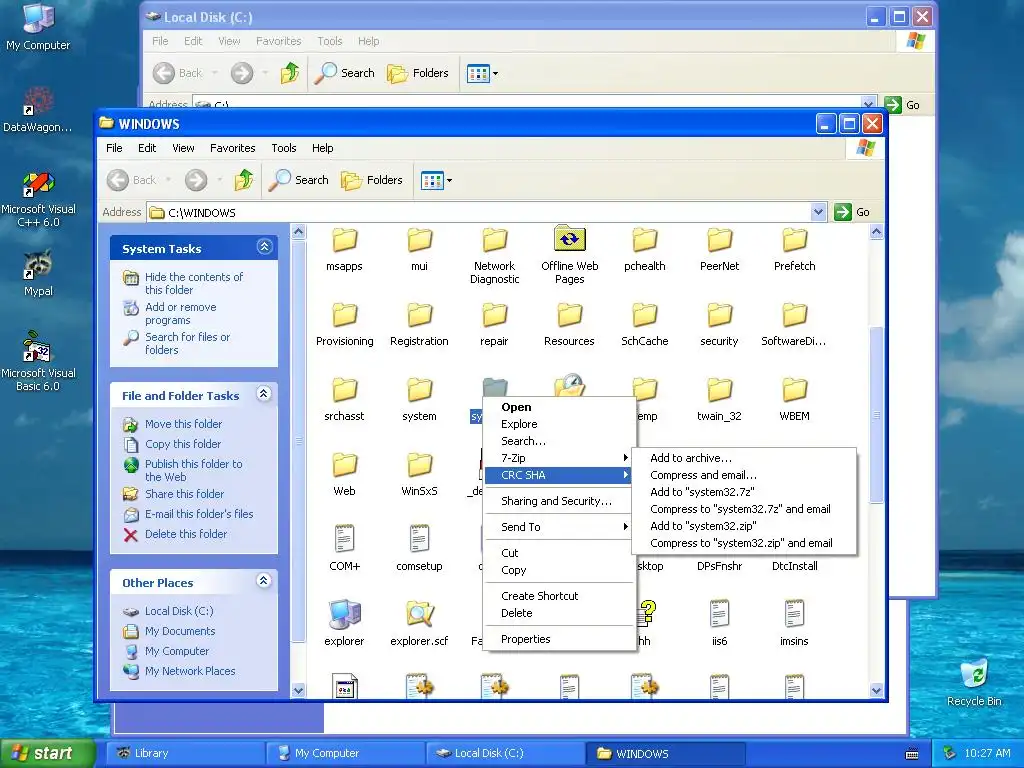Select the COM+ text file icon
1024x768 pixels.
pyautogui.click(x=344, y=539)
